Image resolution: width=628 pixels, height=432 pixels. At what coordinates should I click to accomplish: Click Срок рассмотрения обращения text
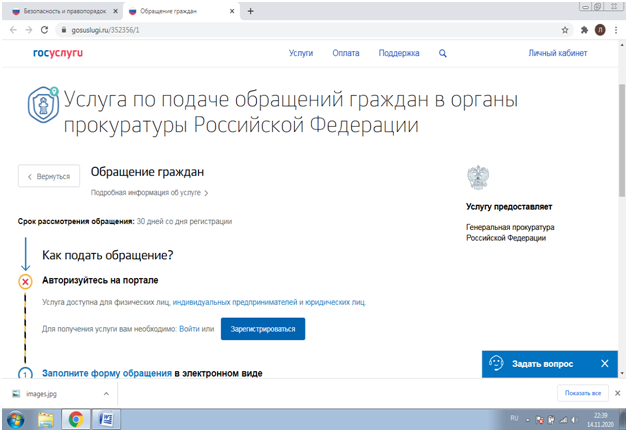76,221
